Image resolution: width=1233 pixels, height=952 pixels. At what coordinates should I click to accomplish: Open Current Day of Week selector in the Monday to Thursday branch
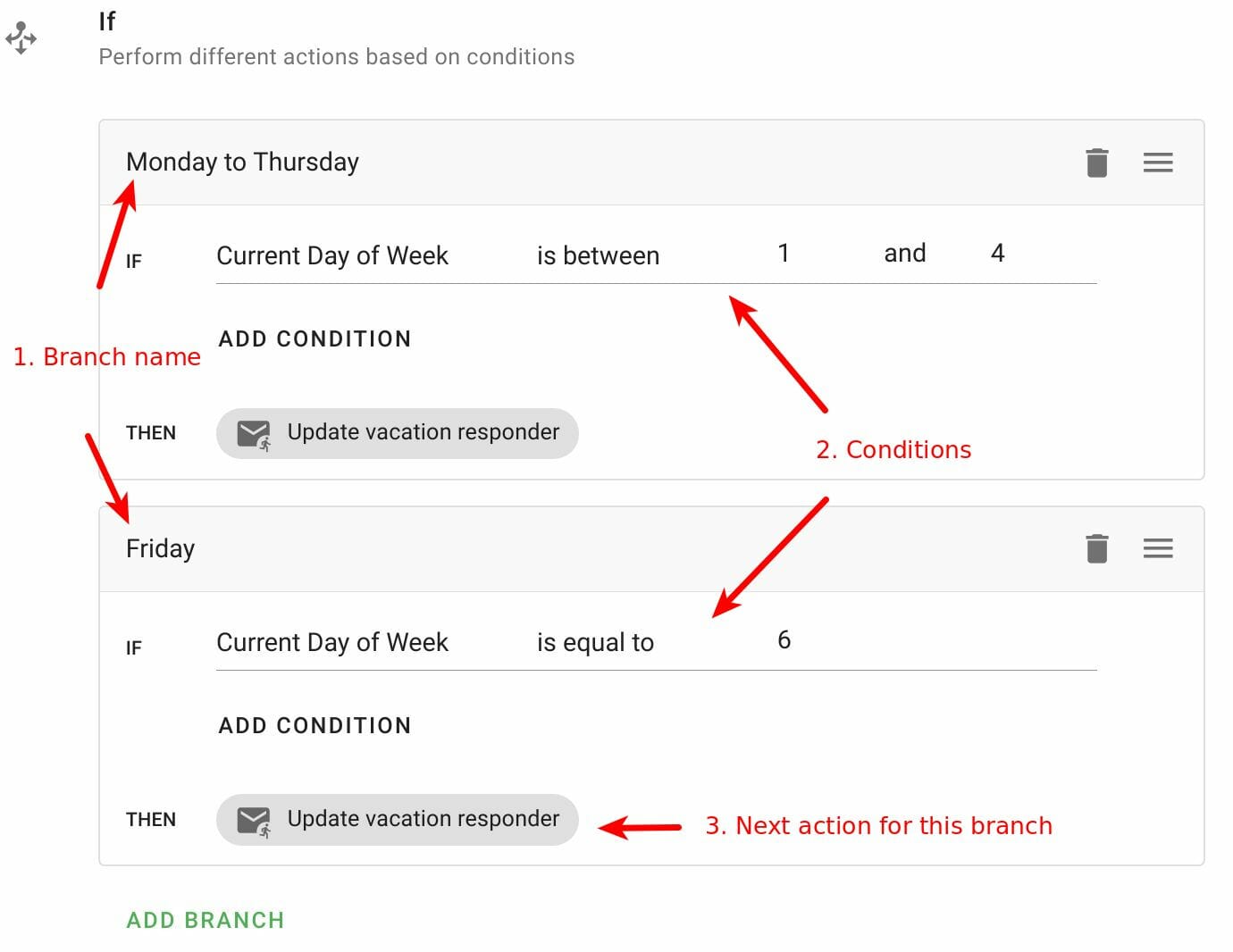[332, 256]
